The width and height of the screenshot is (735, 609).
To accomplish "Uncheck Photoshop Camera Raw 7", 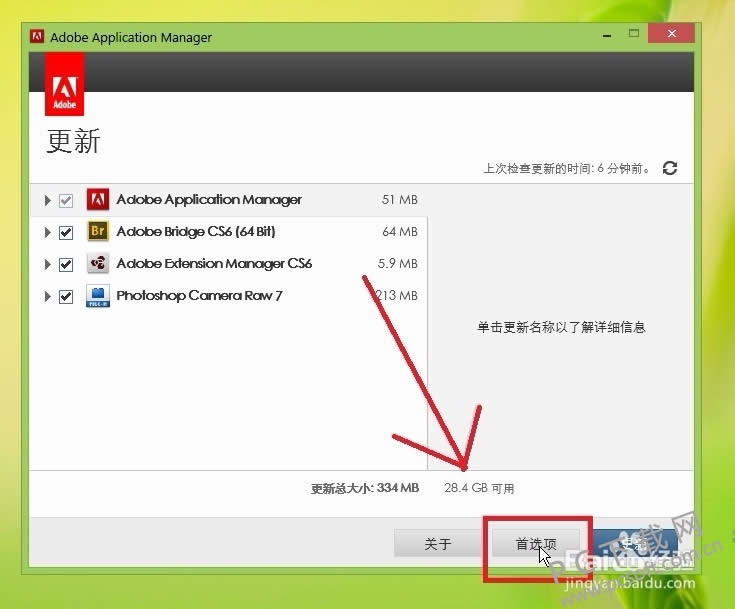I will coord(66,296).
